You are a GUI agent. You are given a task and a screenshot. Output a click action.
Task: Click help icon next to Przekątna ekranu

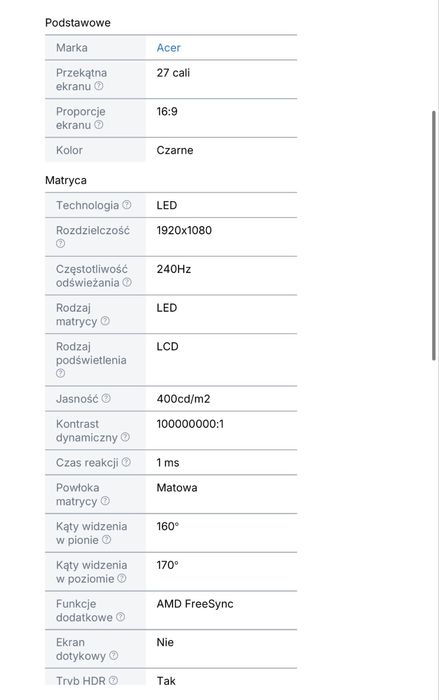point(99,86)
